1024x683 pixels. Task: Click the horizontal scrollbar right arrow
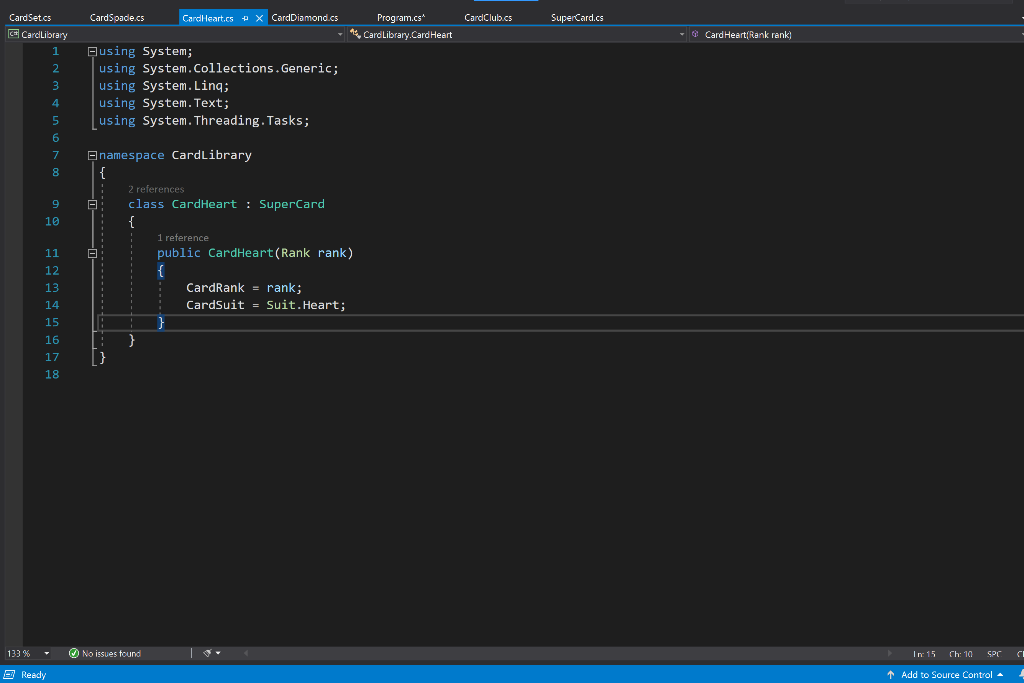point(889,653)
